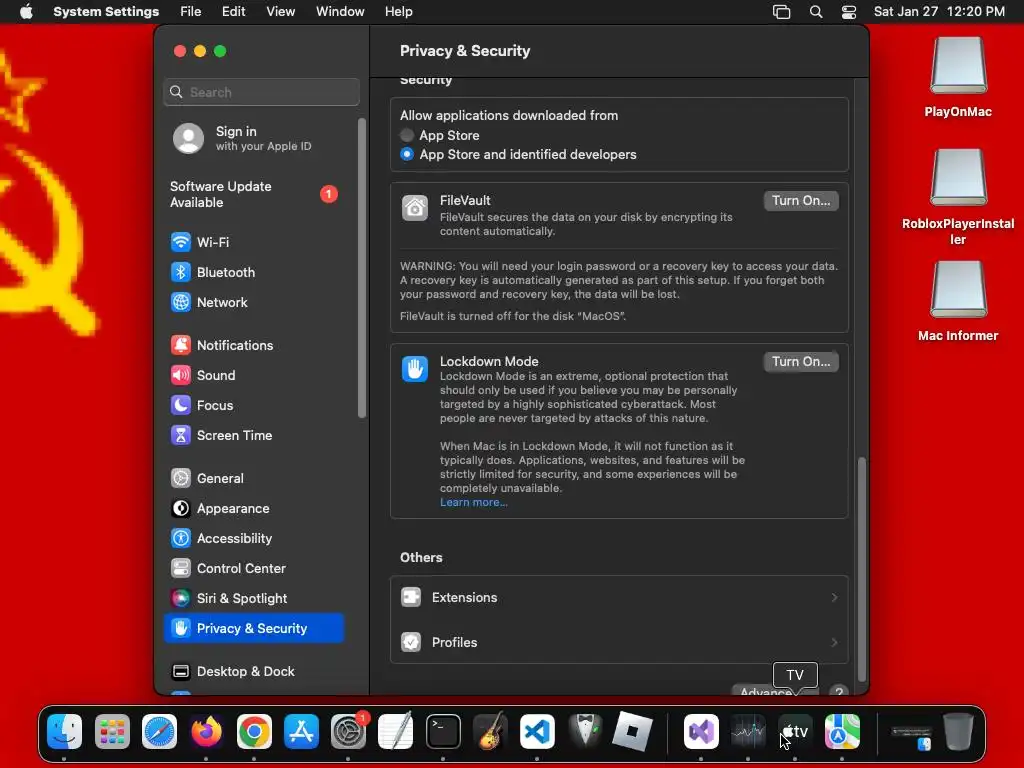Image resolution: width=1024 pixels, height=768 pixels.
Task: Open System Settings menu in menu bar
Action: click(106, 12)
